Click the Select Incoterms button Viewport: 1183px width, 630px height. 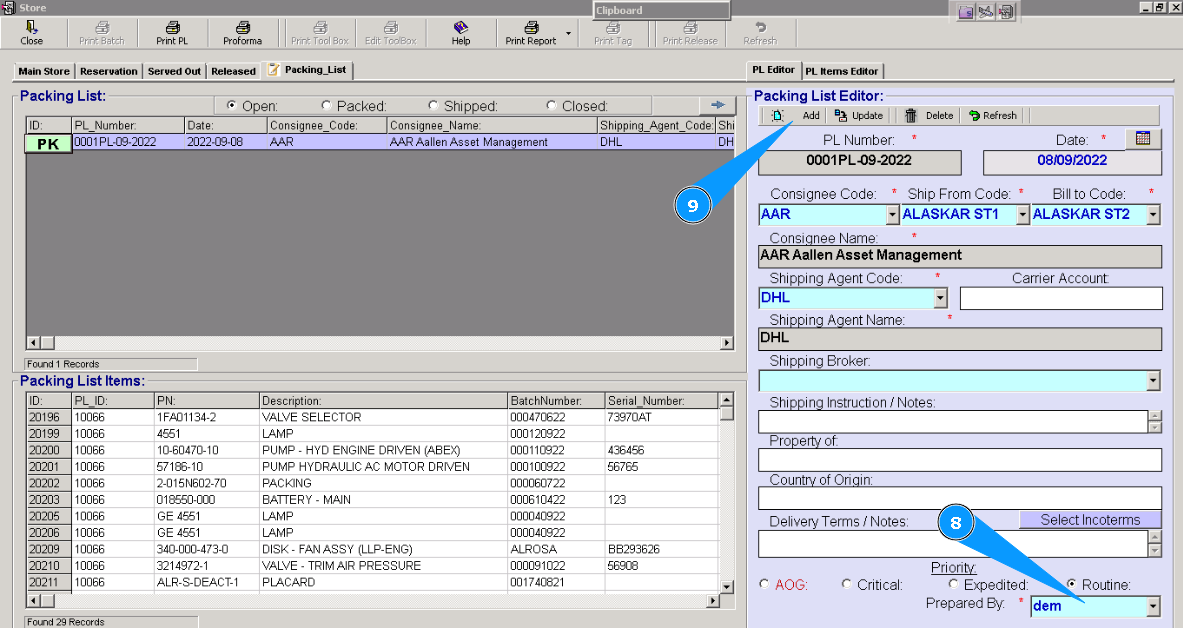click(1090, 520)
